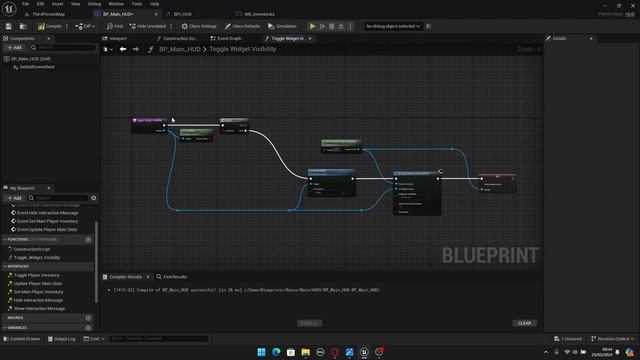The image size is (640, 360).
Task: Collapse the Interfaces section
Action: click(x=5, y=267)
